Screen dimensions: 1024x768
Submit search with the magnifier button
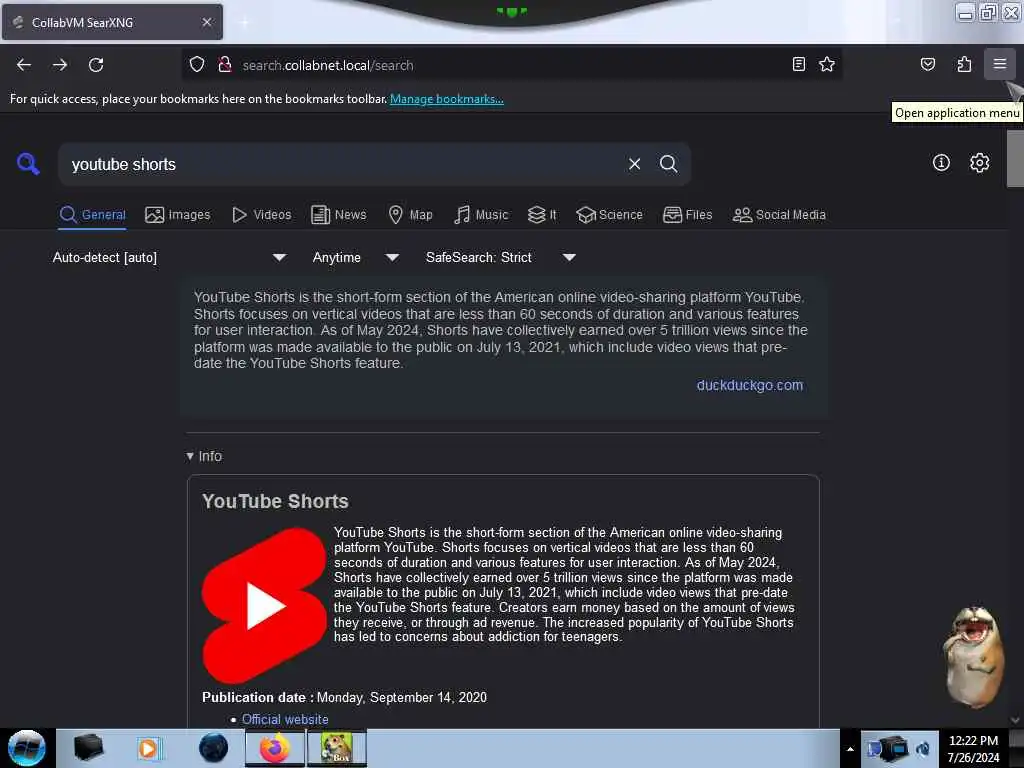coord(668,164)
